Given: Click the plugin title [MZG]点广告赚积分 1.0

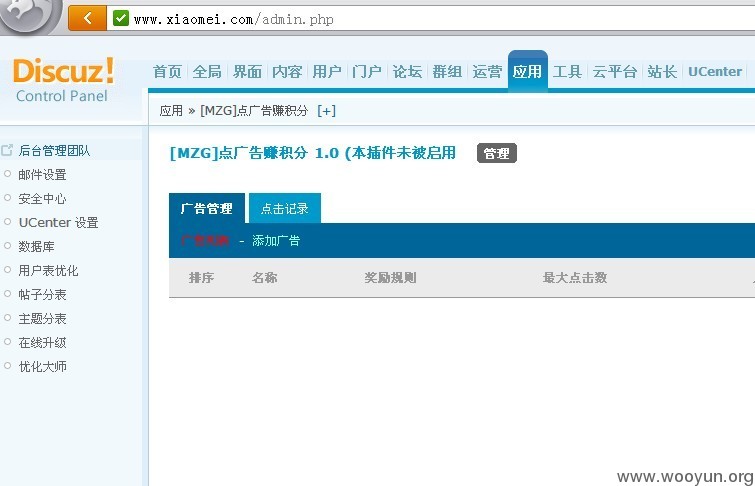Looking at the screenshot, I should 255,153.
